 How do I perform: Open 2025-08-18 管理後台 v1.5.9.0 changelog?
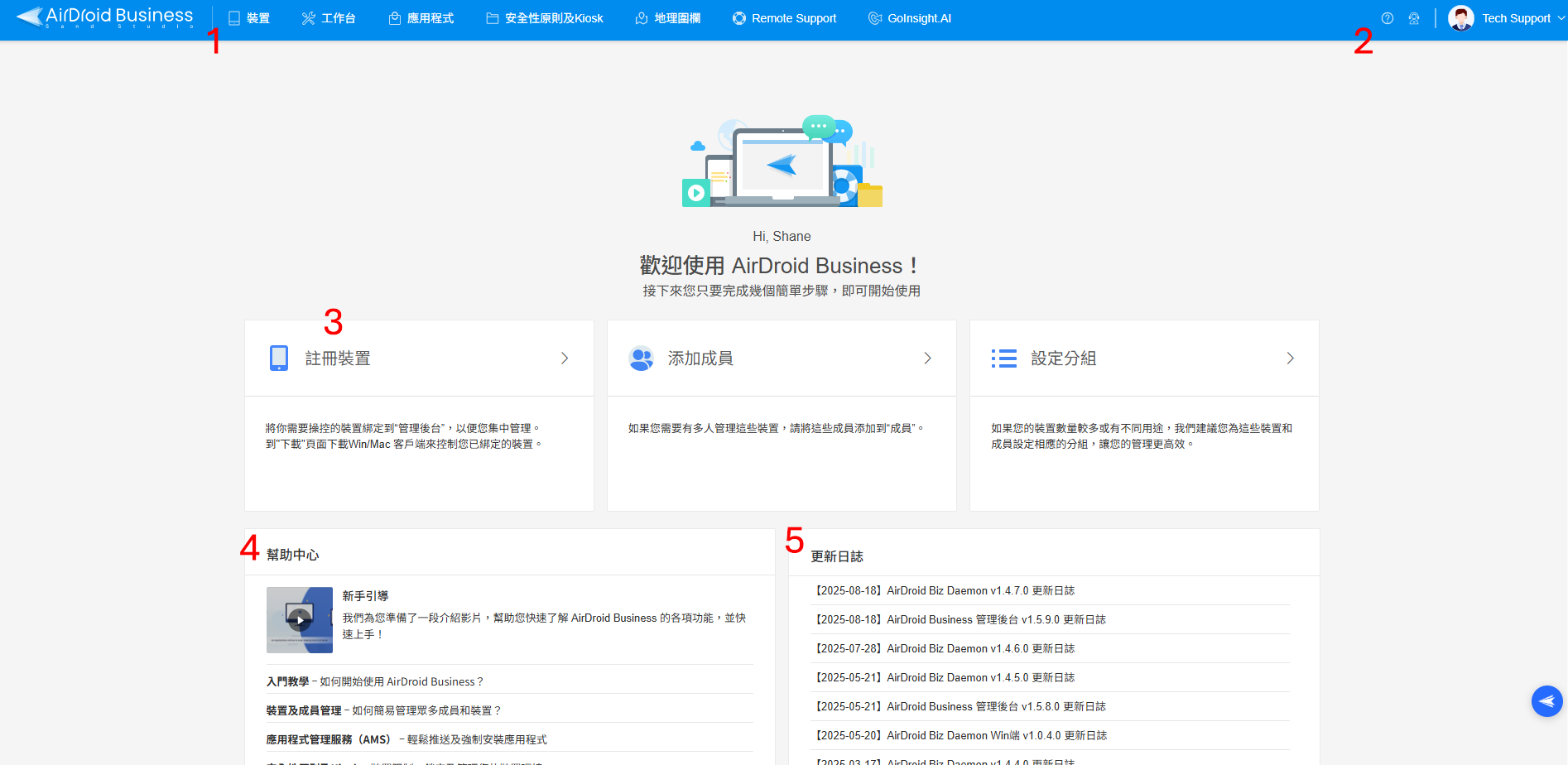coord(959,619)
